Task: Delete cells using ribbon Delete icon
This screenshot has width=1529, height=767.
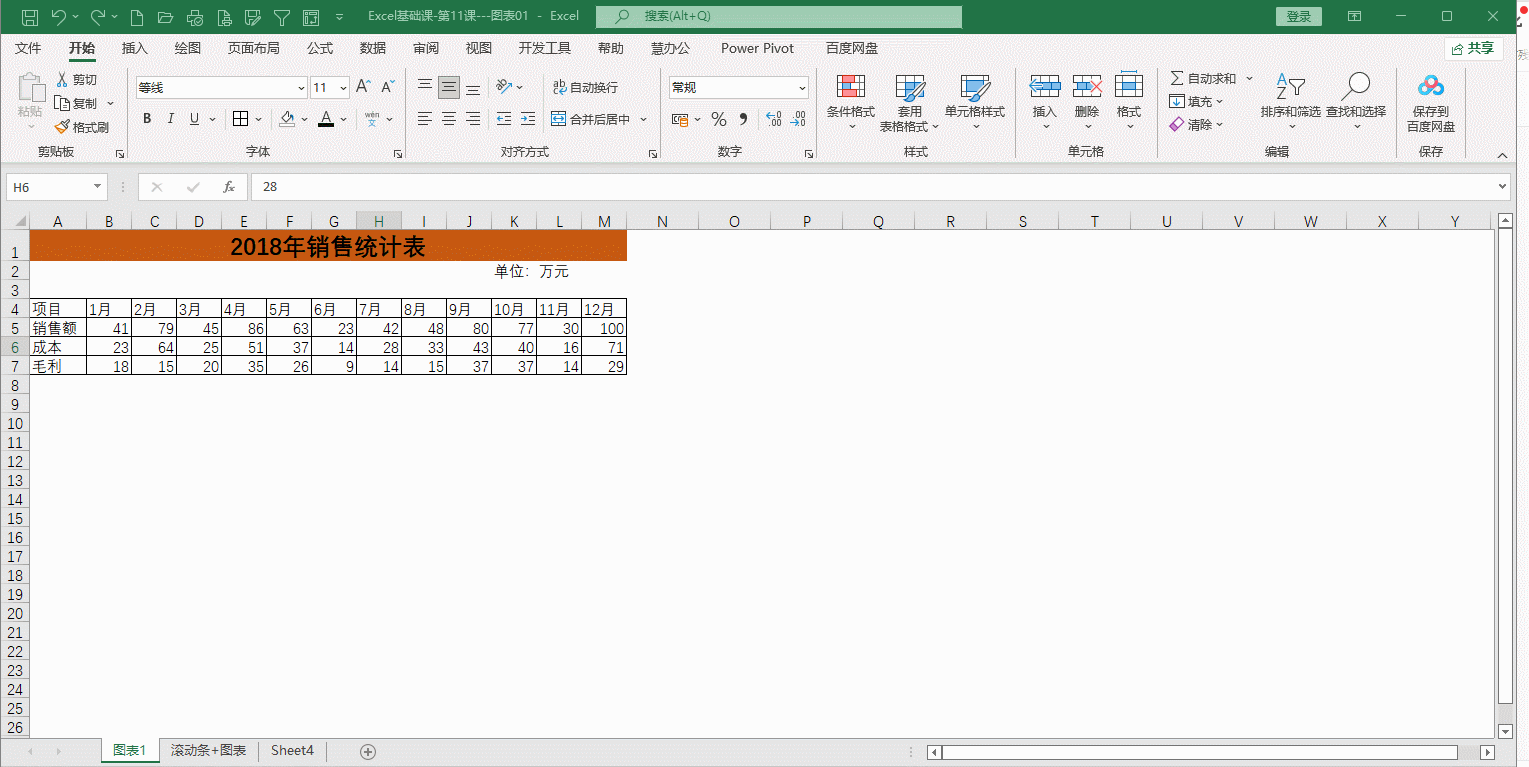Action: coord(1087,88)
